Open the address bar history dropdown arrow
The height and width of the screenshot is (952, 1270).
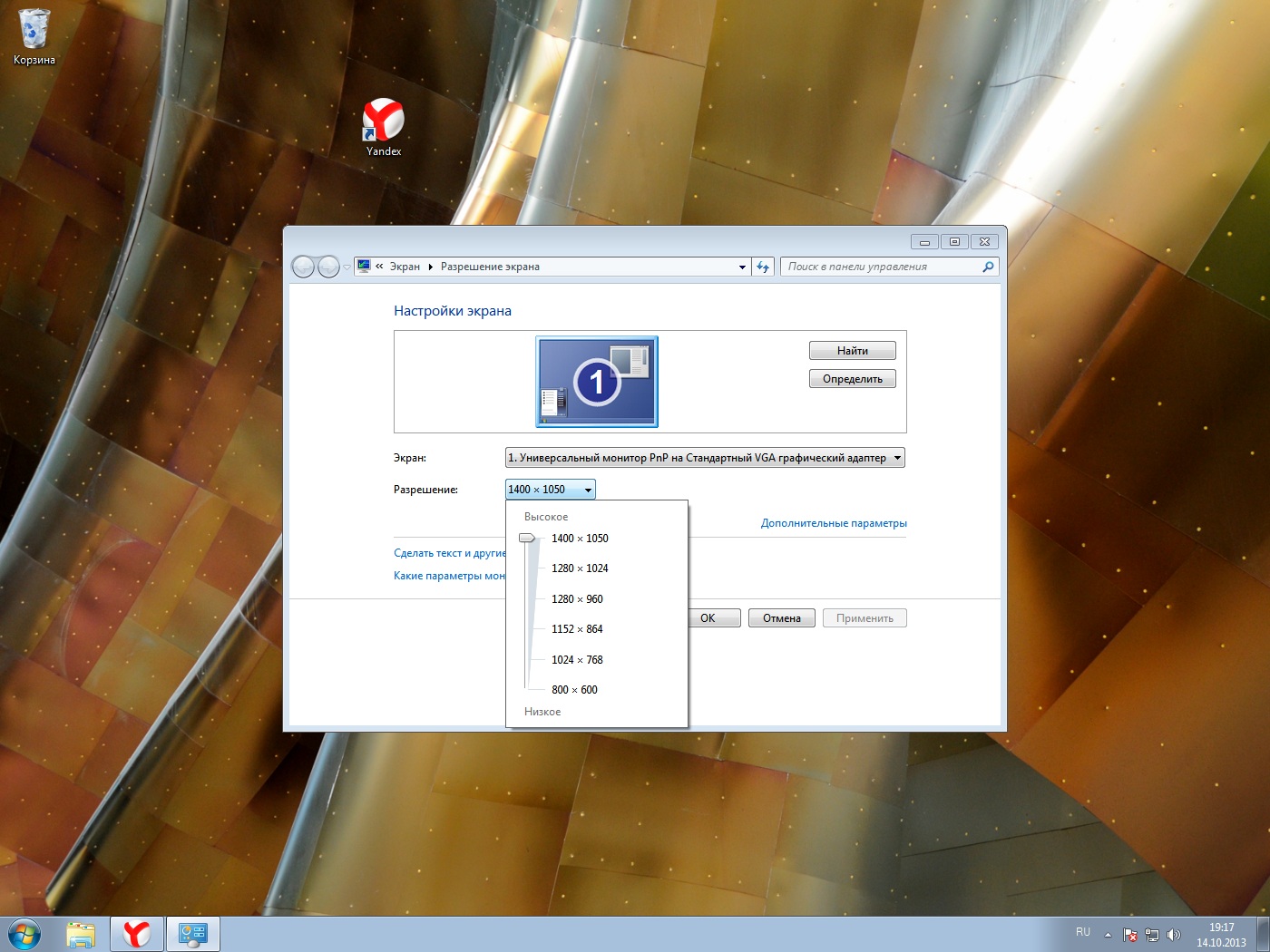pyautogui.click(x=742, y=267)
